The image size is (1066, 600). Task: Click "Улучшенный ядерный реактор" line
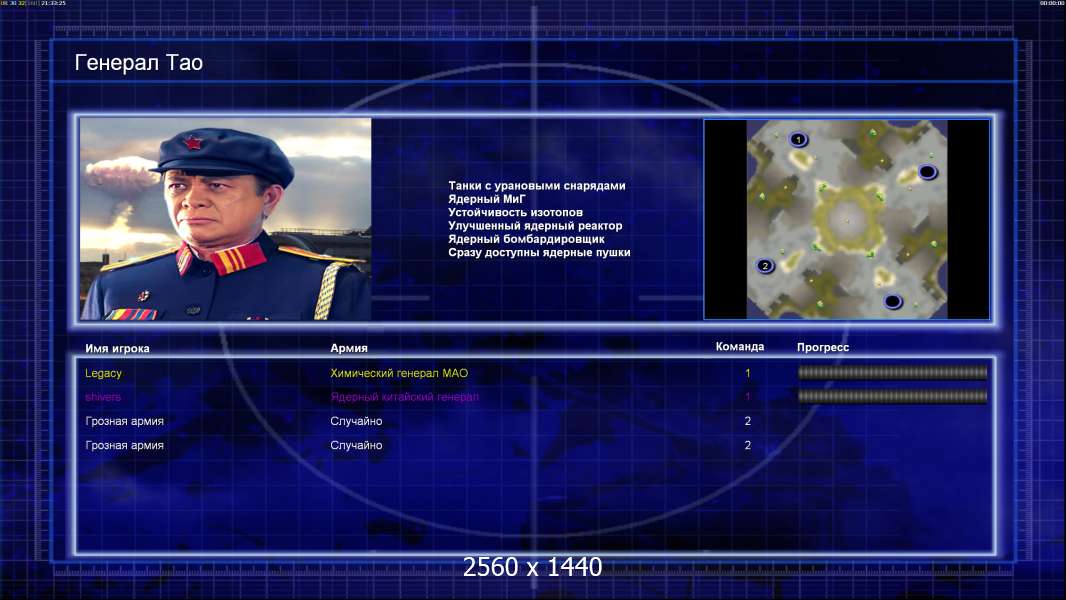point(535,226)
